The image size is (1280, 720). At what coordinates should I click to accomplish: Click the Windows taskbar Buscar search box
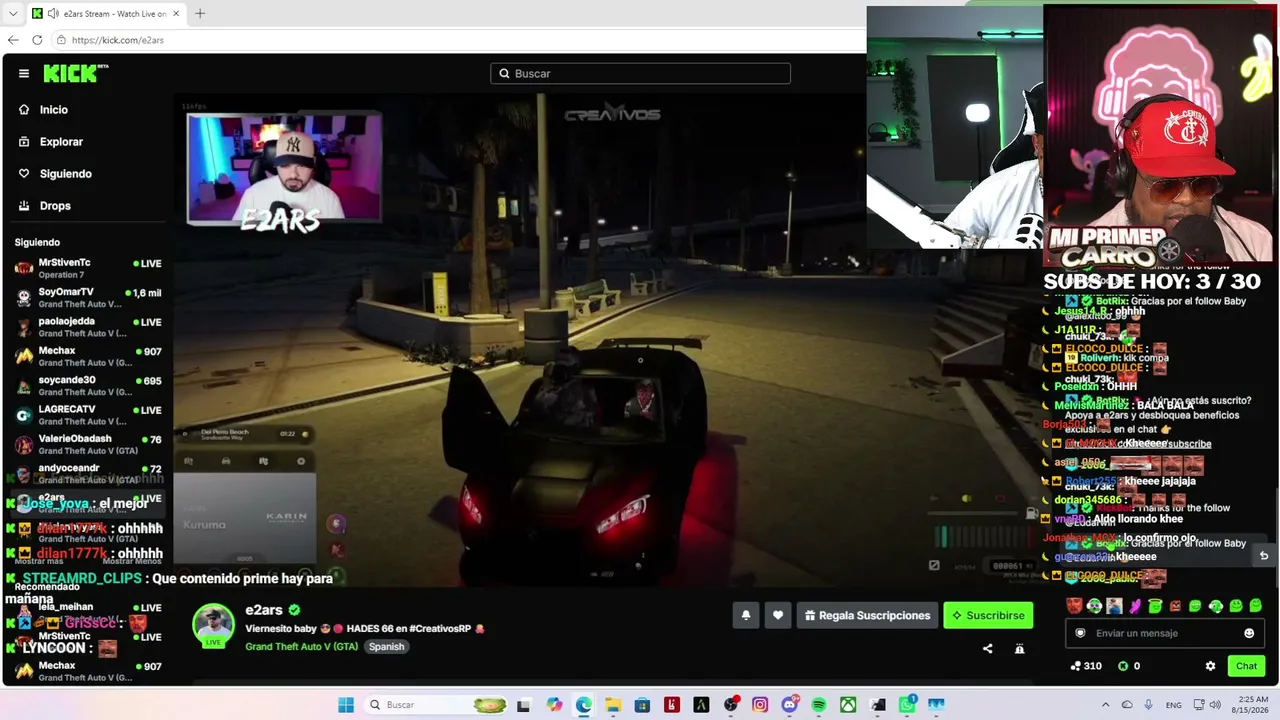[437, 705]
